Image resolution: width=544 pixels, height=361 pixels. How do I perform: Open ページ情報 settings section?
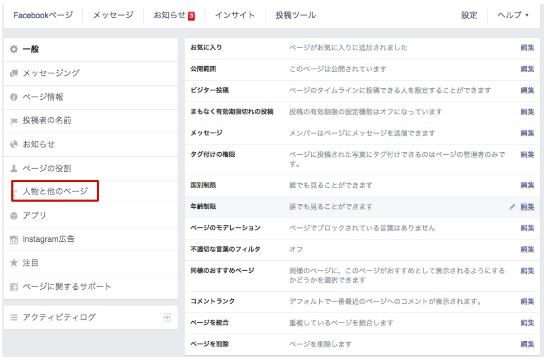[x=90, y=97]
